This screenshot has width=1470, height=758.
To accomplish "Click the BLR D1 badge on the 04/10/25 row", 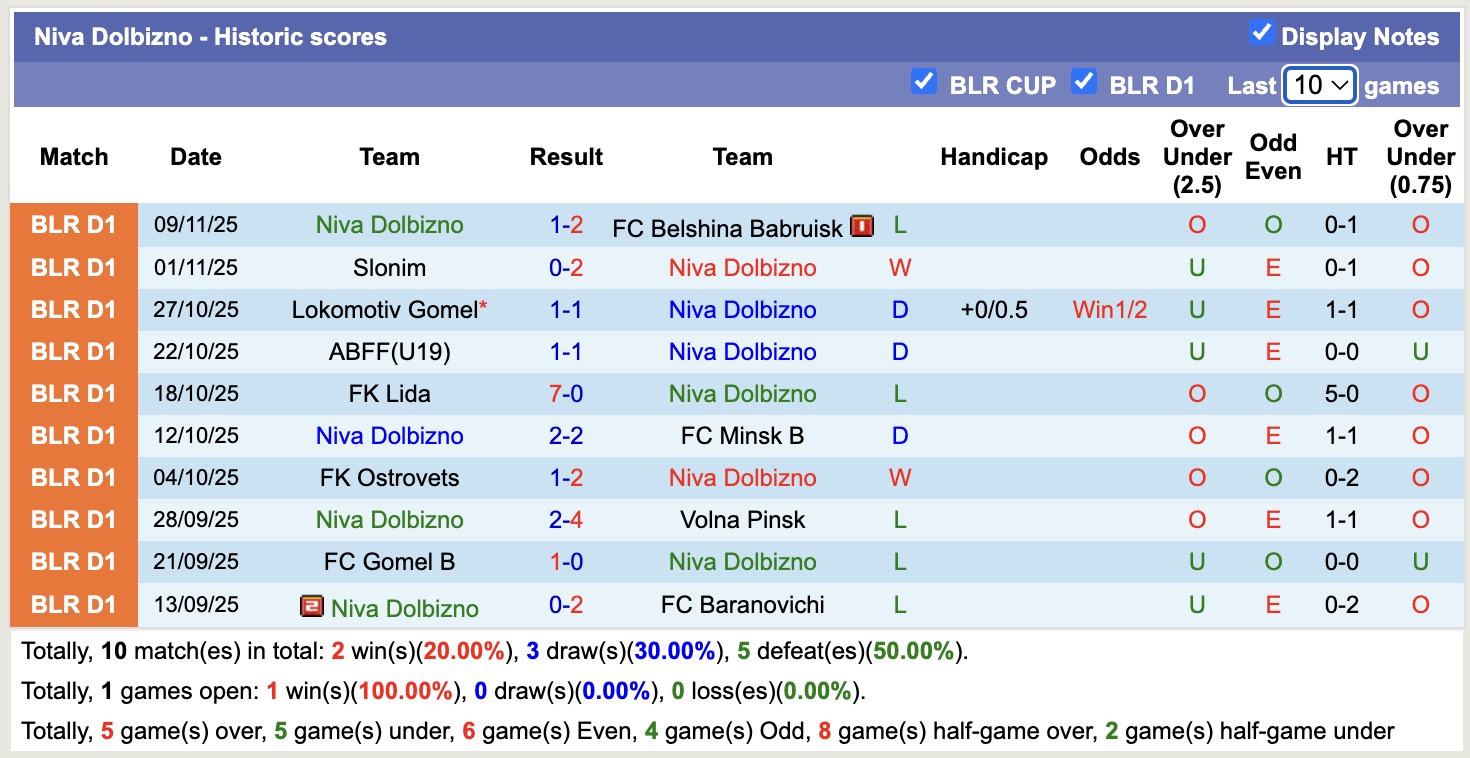I will coord(73,477).
